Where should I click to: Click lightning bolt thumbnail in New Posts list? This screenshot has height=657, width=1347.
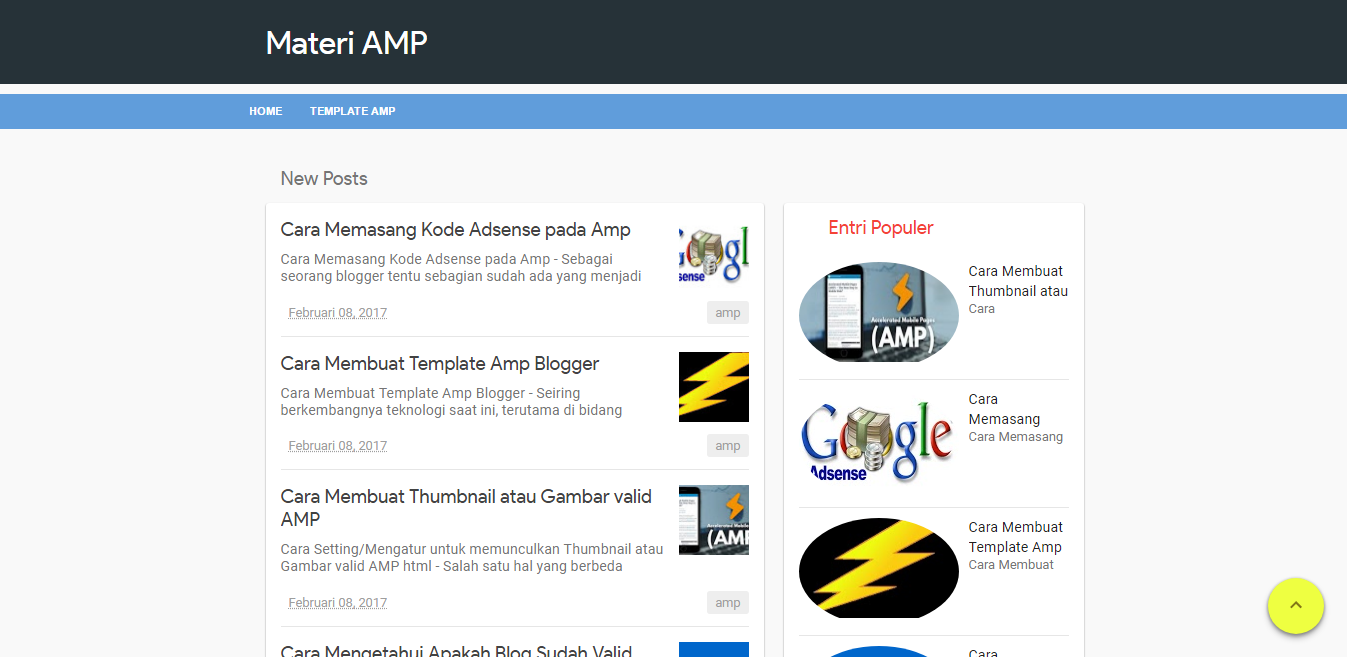pos(714,387)
